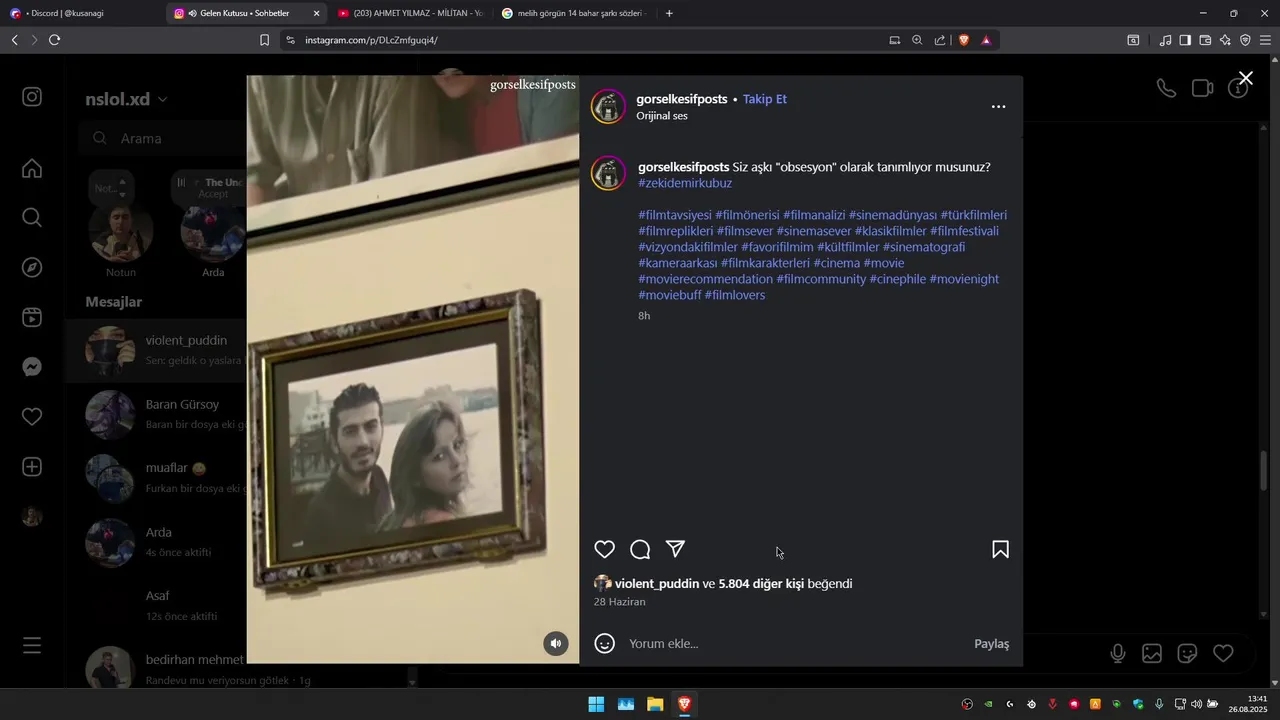Open the profile avatar in the sidebar

[32, 517]
